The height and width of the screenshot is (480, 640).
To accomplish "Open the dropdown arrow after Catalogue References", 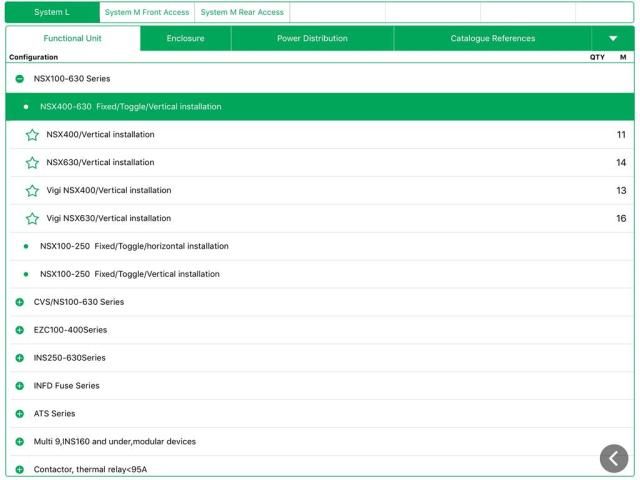I will (612, 39).
